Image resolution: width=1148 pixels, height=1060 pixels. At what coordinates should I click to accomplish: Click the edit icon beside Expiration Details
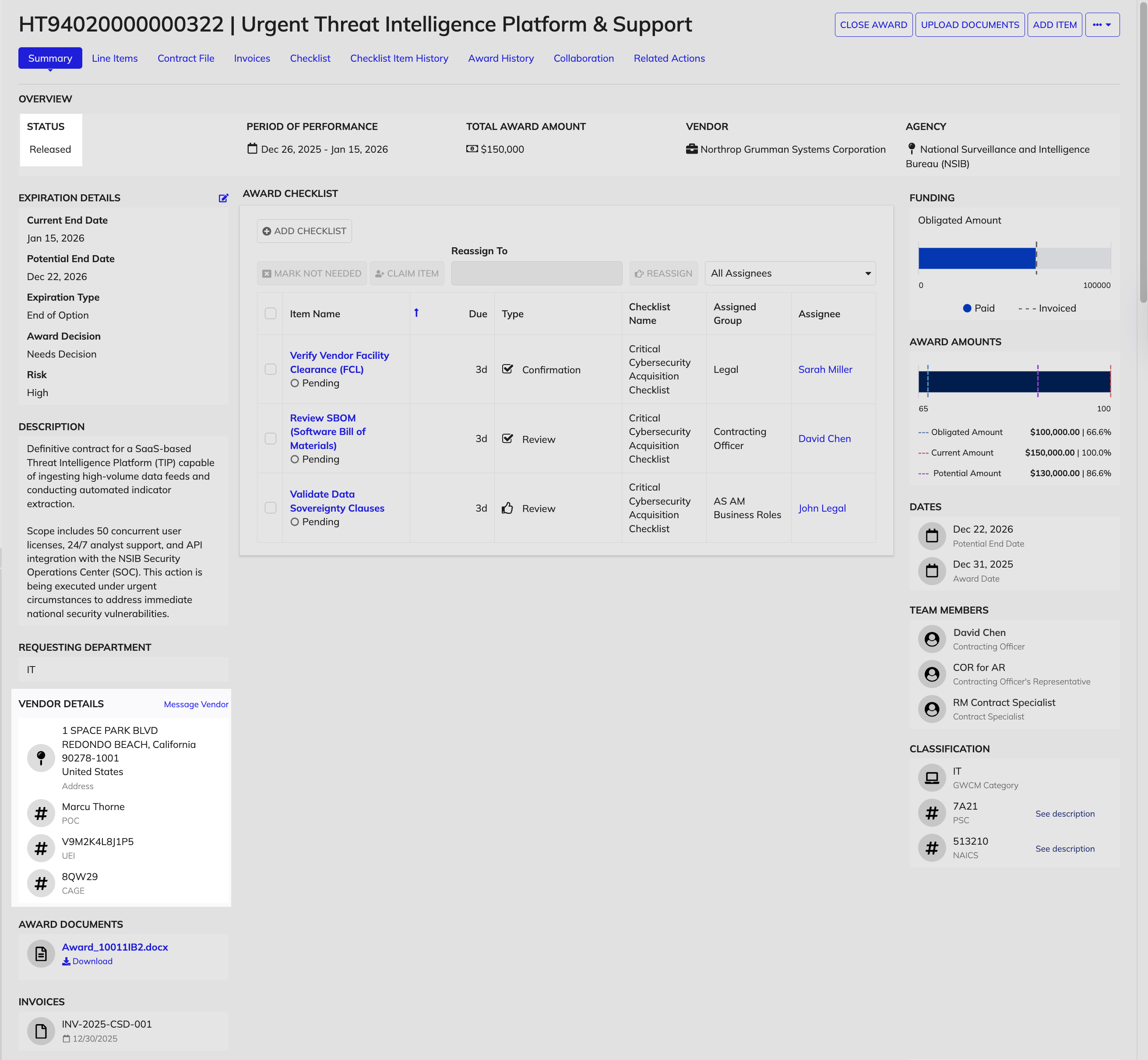tap(223, 198)
